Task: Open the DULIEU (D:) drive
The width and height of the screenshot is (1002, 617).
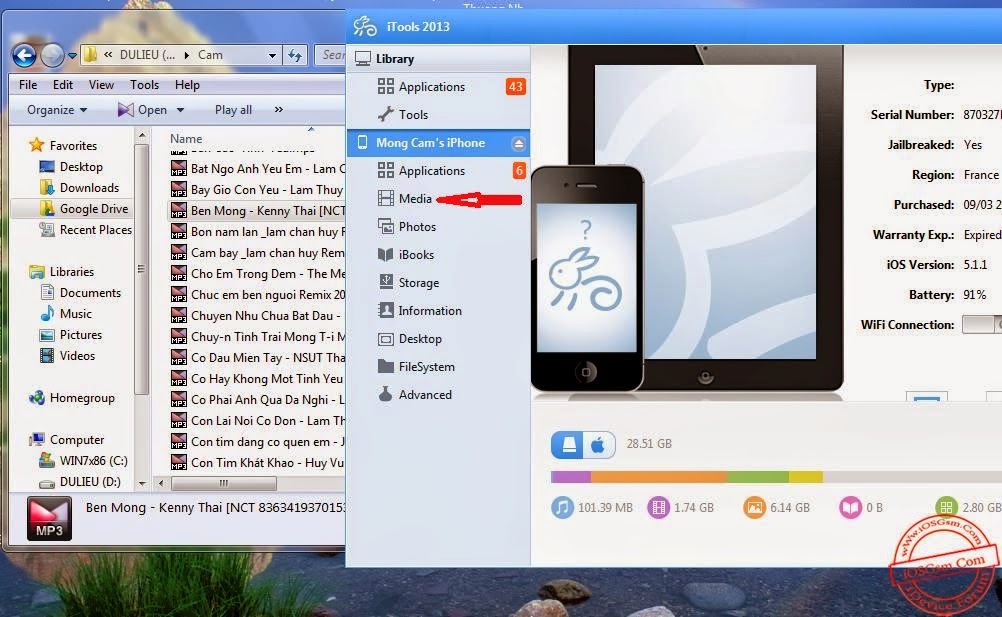Action: [x=89, y=482]
